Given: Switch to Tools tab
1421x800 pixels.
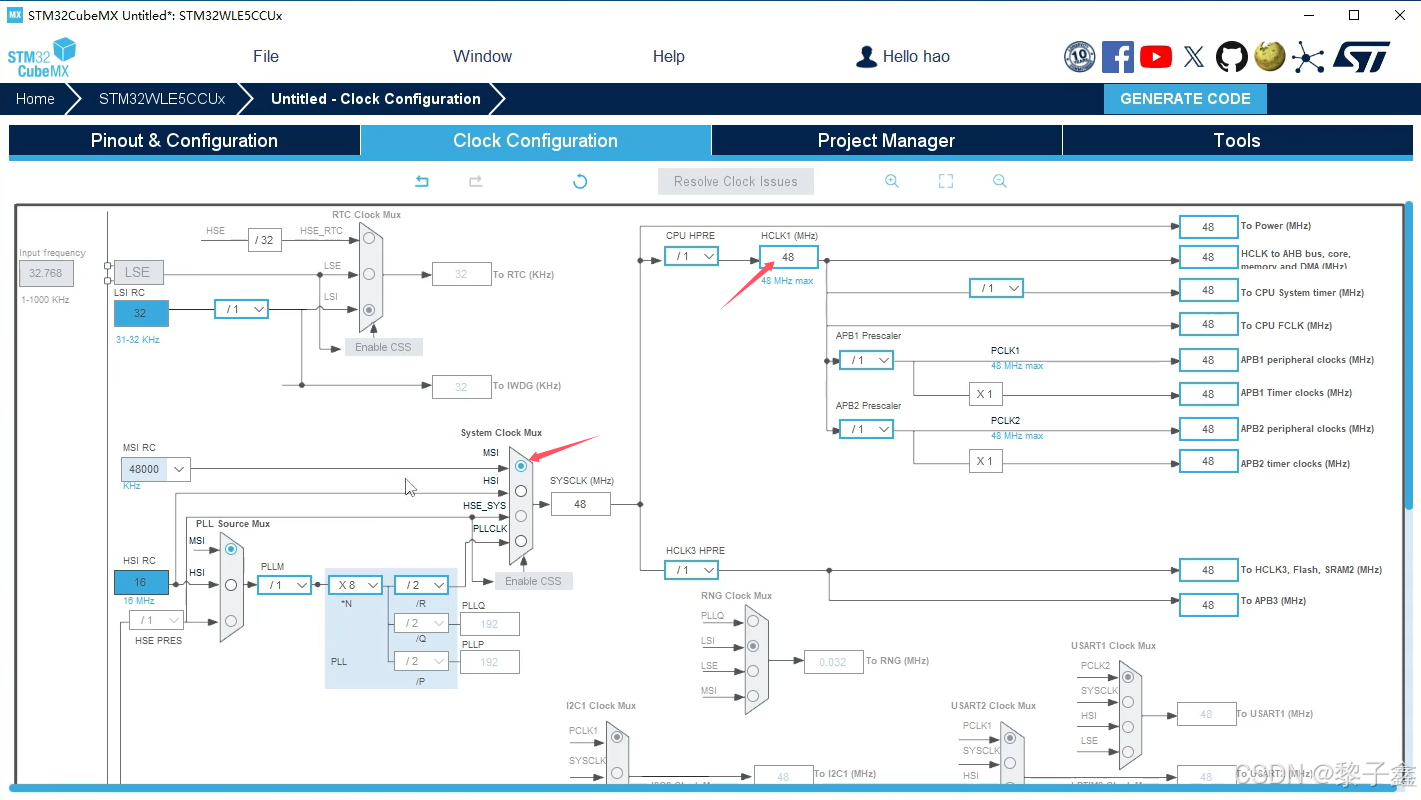Looking at the screenshot, I should pos(1237,141).
